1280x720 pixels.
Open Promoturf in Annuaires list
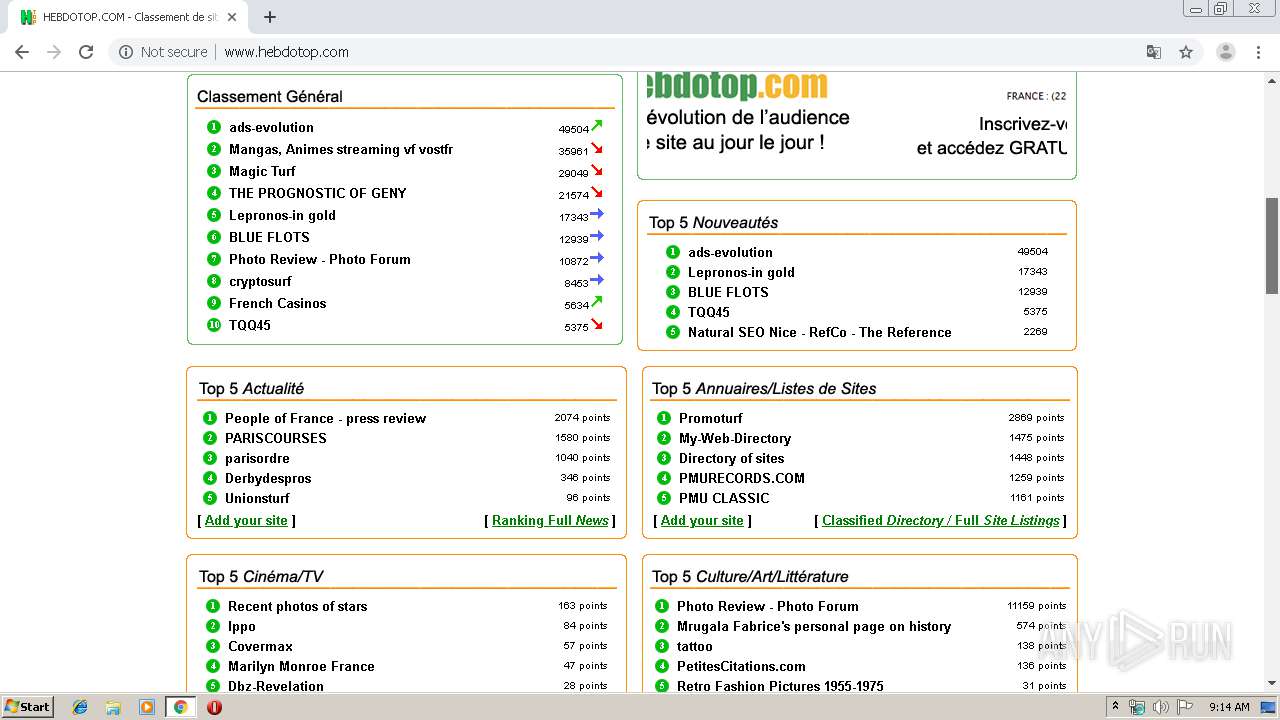click(x=711, y=418)
